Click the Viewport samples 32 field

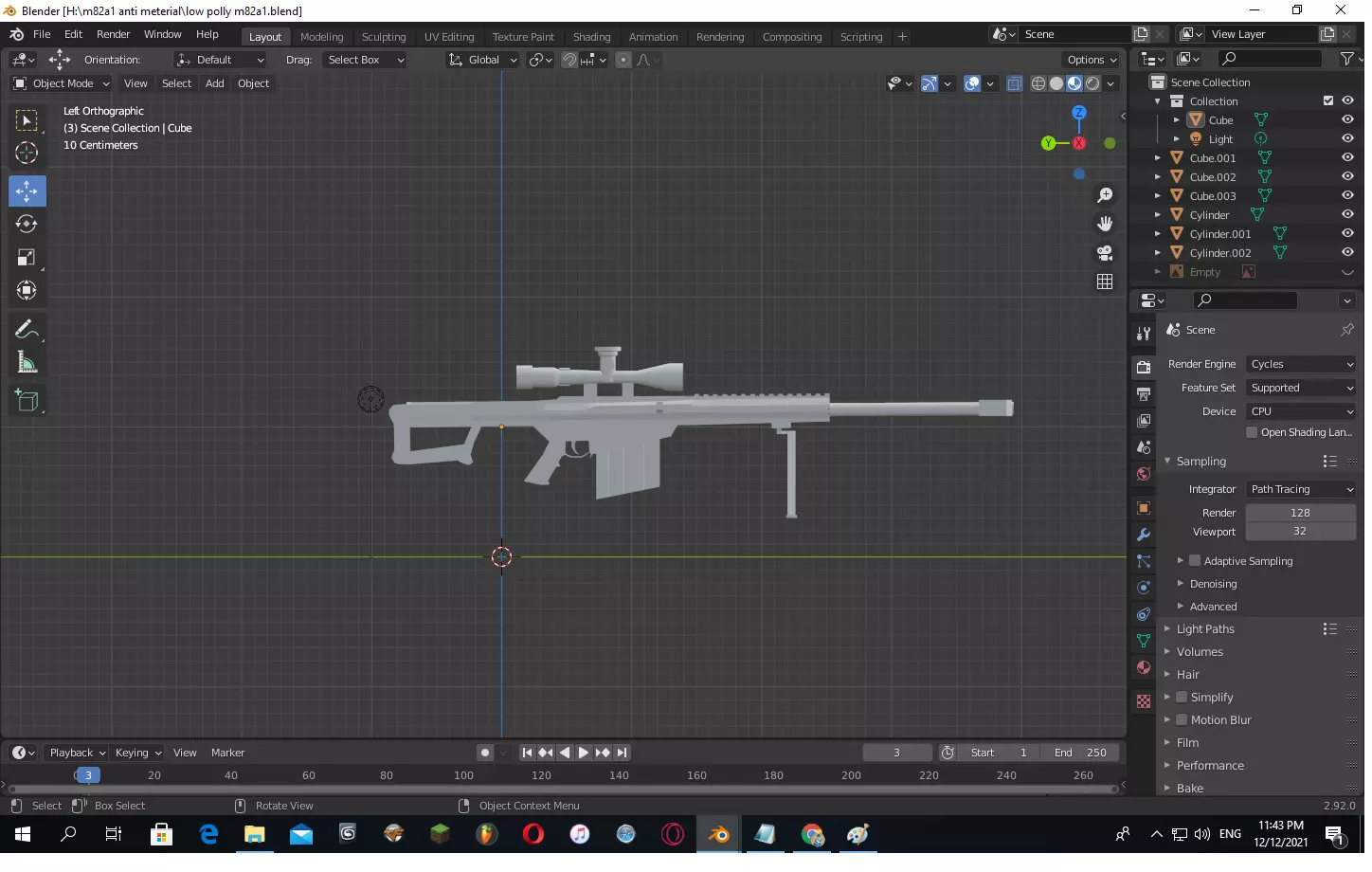click(x=1300, y=533)
